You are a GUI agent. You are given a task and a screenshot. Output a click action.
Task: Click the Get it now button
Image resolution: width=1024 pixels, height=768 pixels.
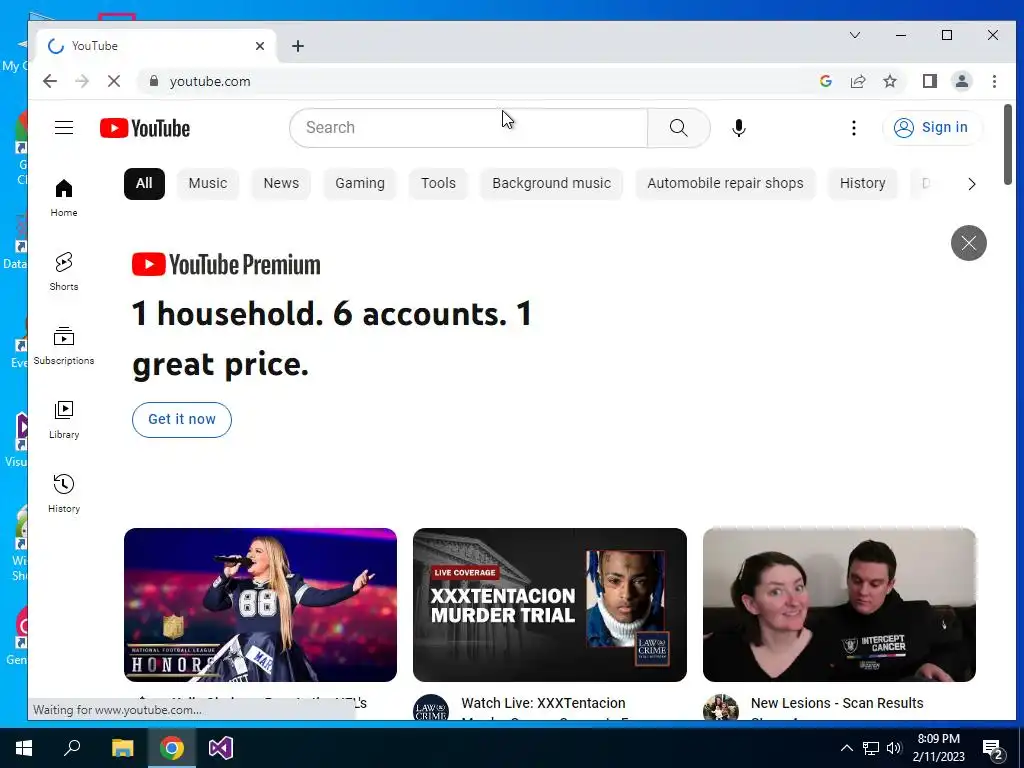tap(182, 419)
